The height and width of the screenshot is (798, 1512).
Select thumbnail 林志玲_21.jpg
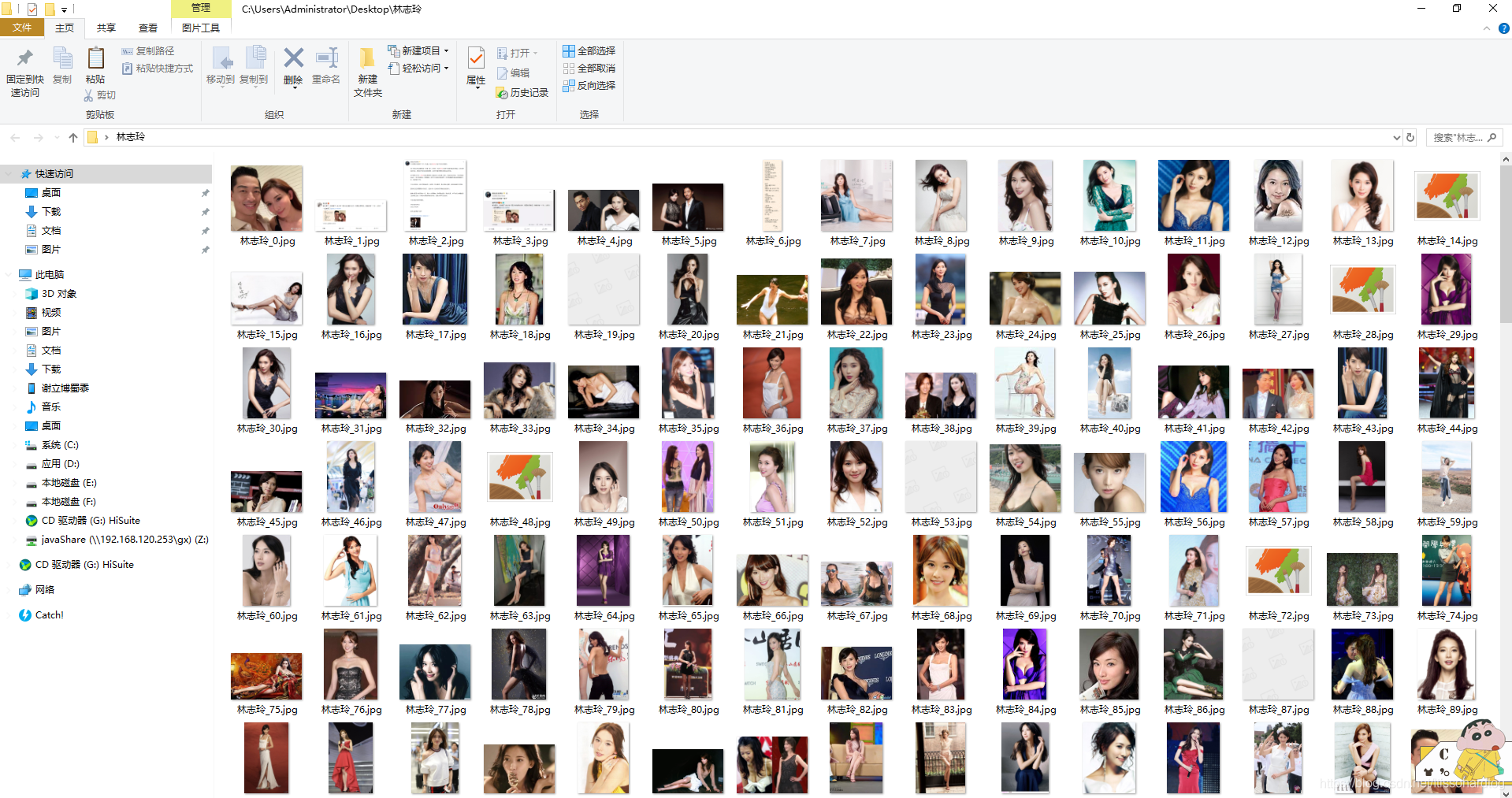[x=772, y=299]
